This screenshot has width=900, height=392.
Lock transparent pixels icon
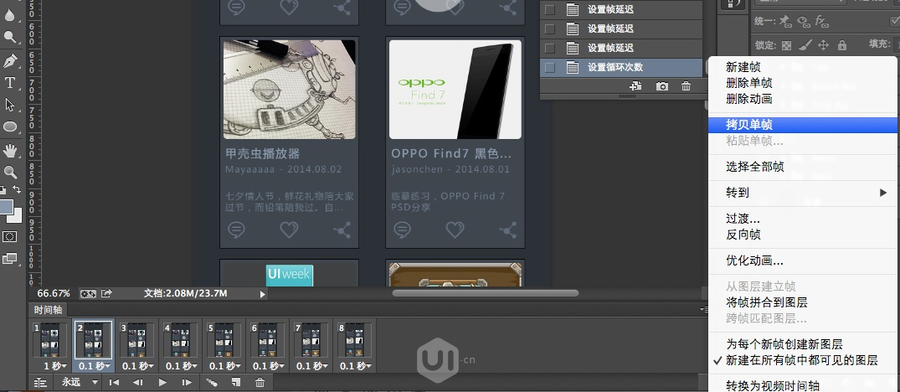tap(787, 45)
